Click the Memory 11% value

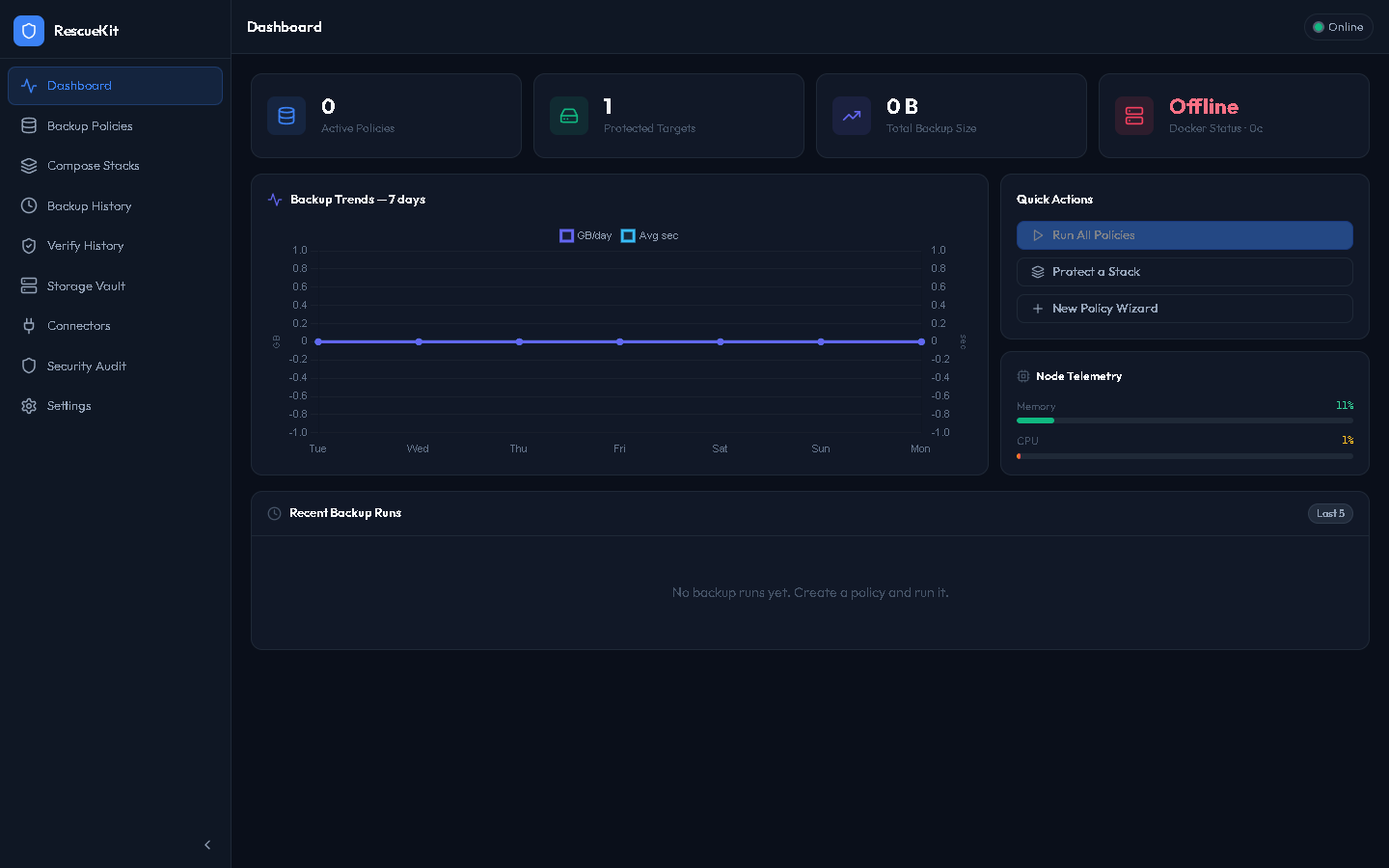(x=1345, y=406)
